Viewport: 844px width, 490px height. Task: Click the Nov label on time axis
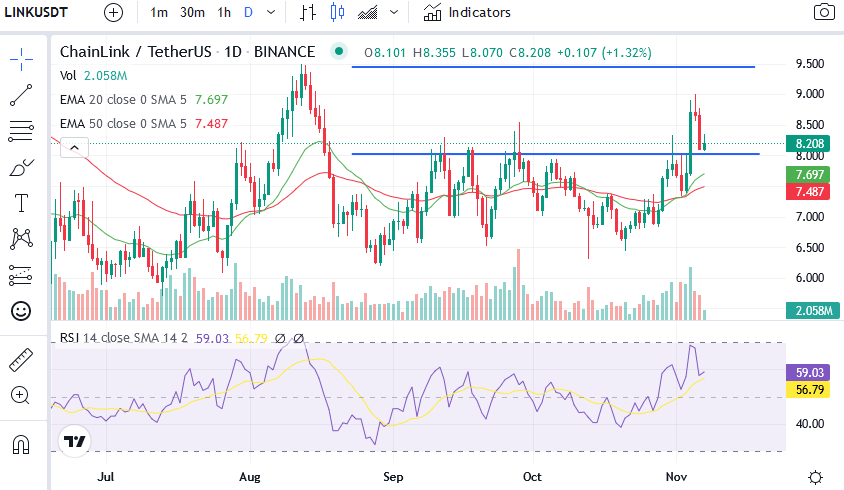pos(676,477)
